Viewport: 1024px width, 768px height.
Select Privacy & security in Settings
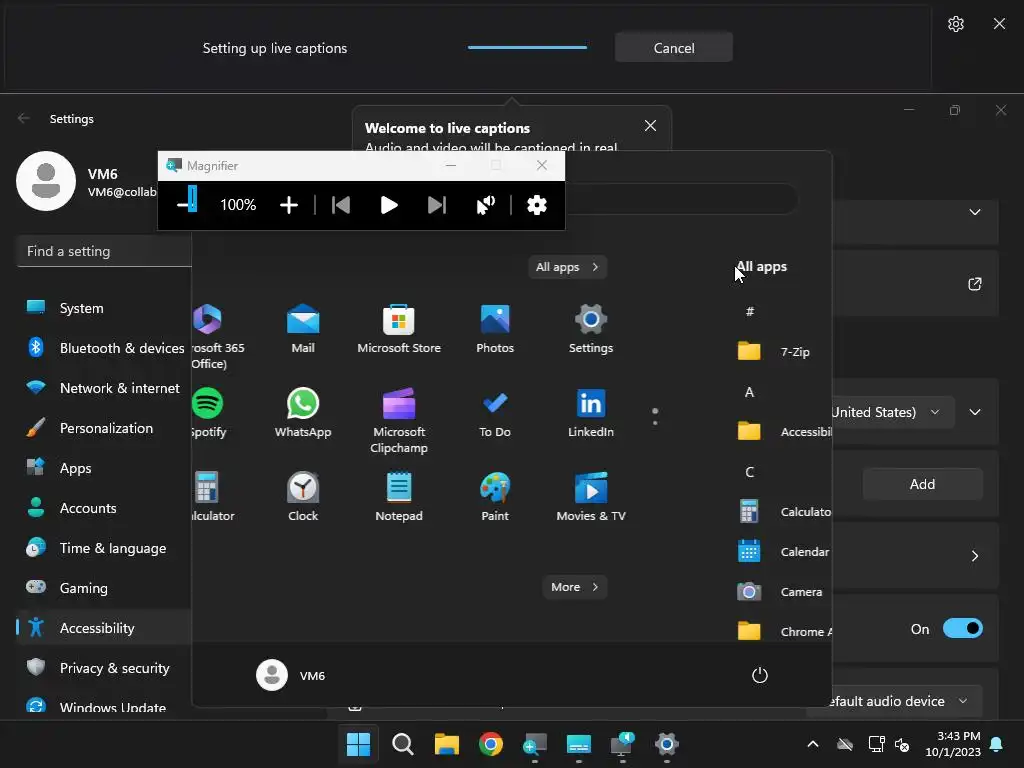click(x=104, y=667)
